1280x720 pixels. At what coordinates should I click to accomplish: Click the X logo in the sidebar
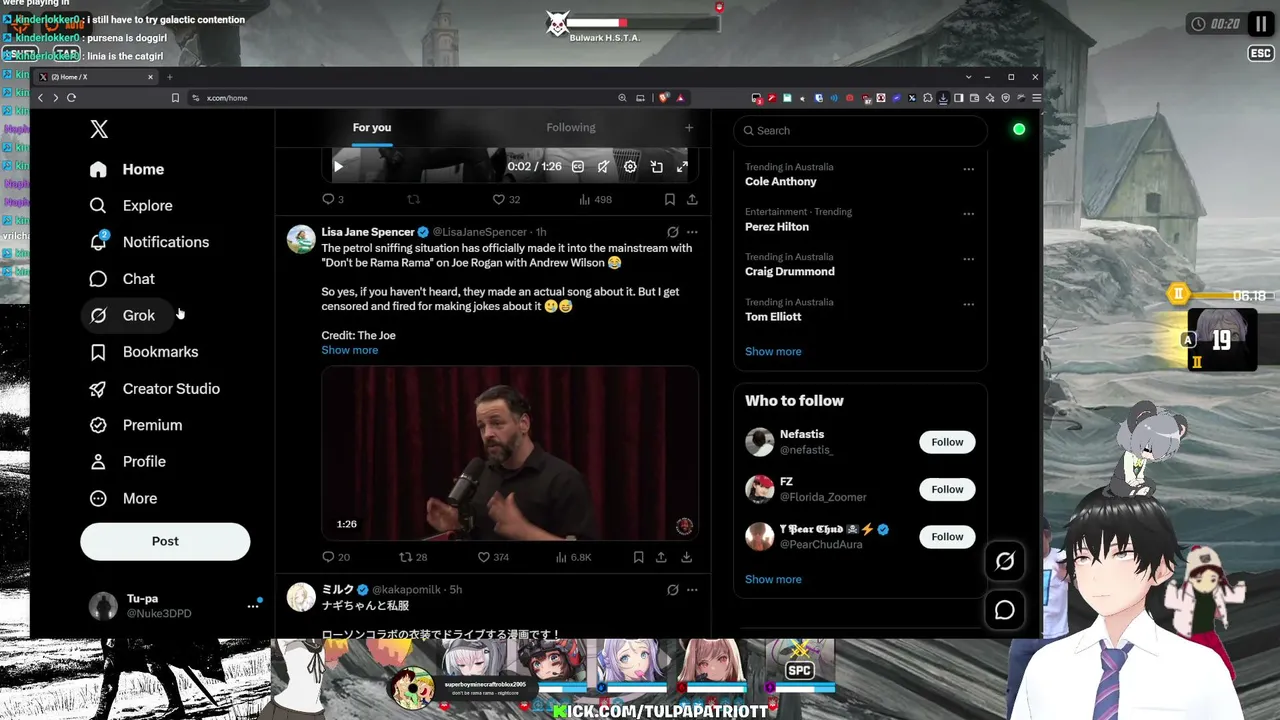tap(99, 129)
